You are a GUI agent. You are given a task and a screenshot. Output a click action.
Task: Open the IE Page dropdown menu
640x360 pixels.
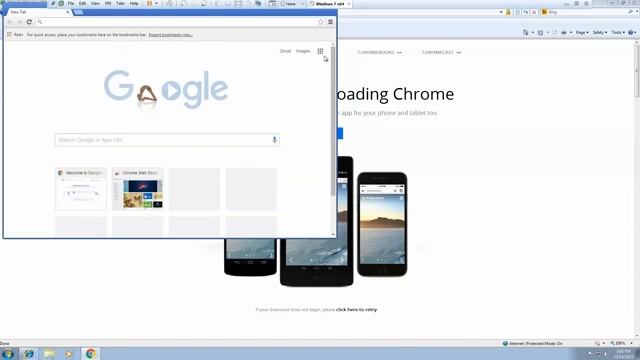pyautogui.click(x=582, y=32)
